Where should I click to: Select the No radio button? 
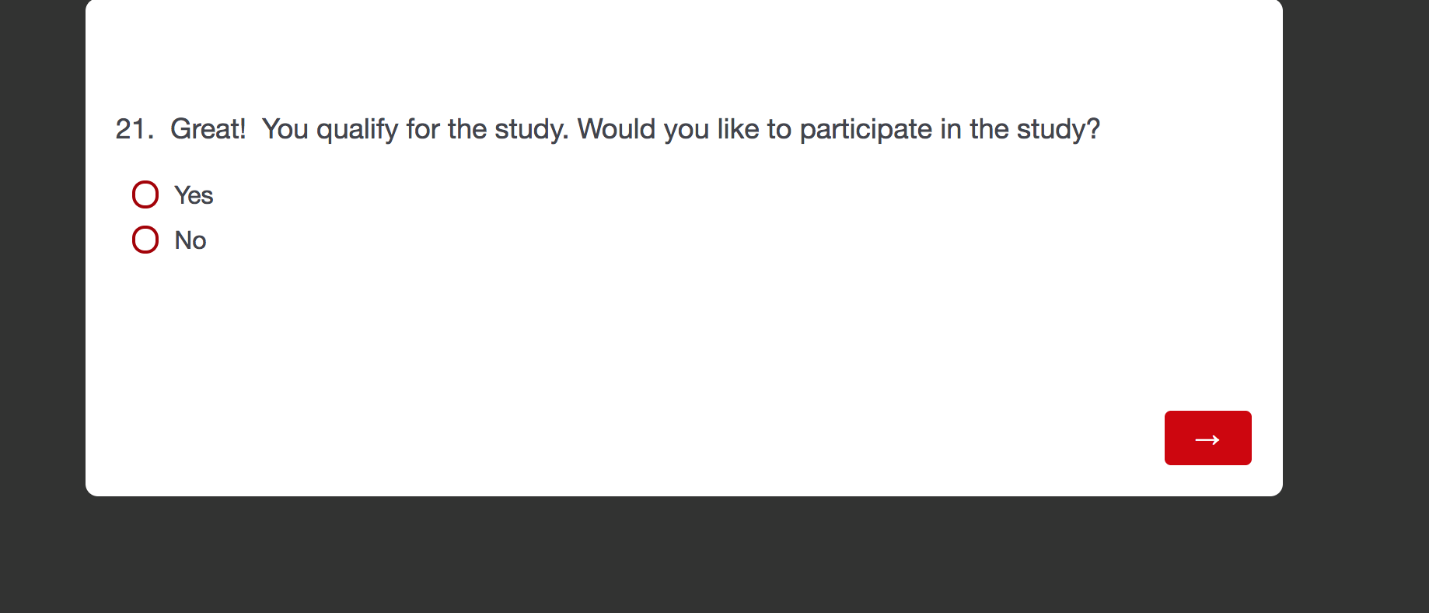(x=145, y=240)
